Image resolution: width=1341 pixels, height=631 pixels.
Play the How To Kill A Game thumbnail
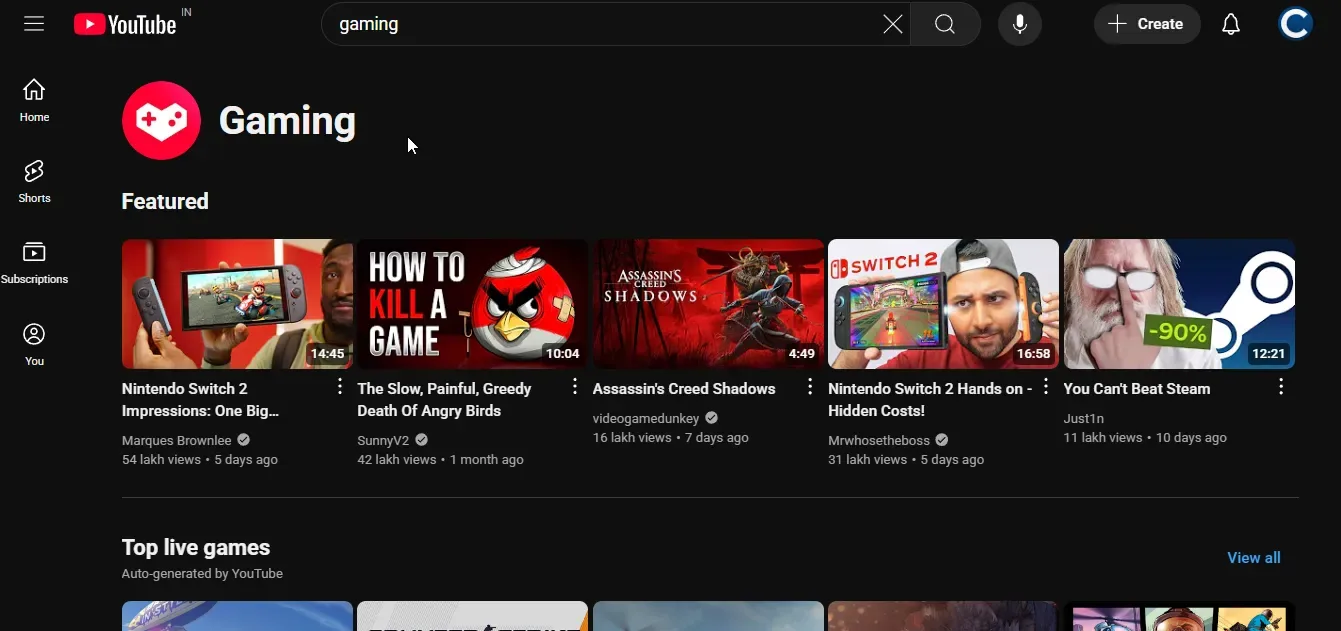(472, 304)
